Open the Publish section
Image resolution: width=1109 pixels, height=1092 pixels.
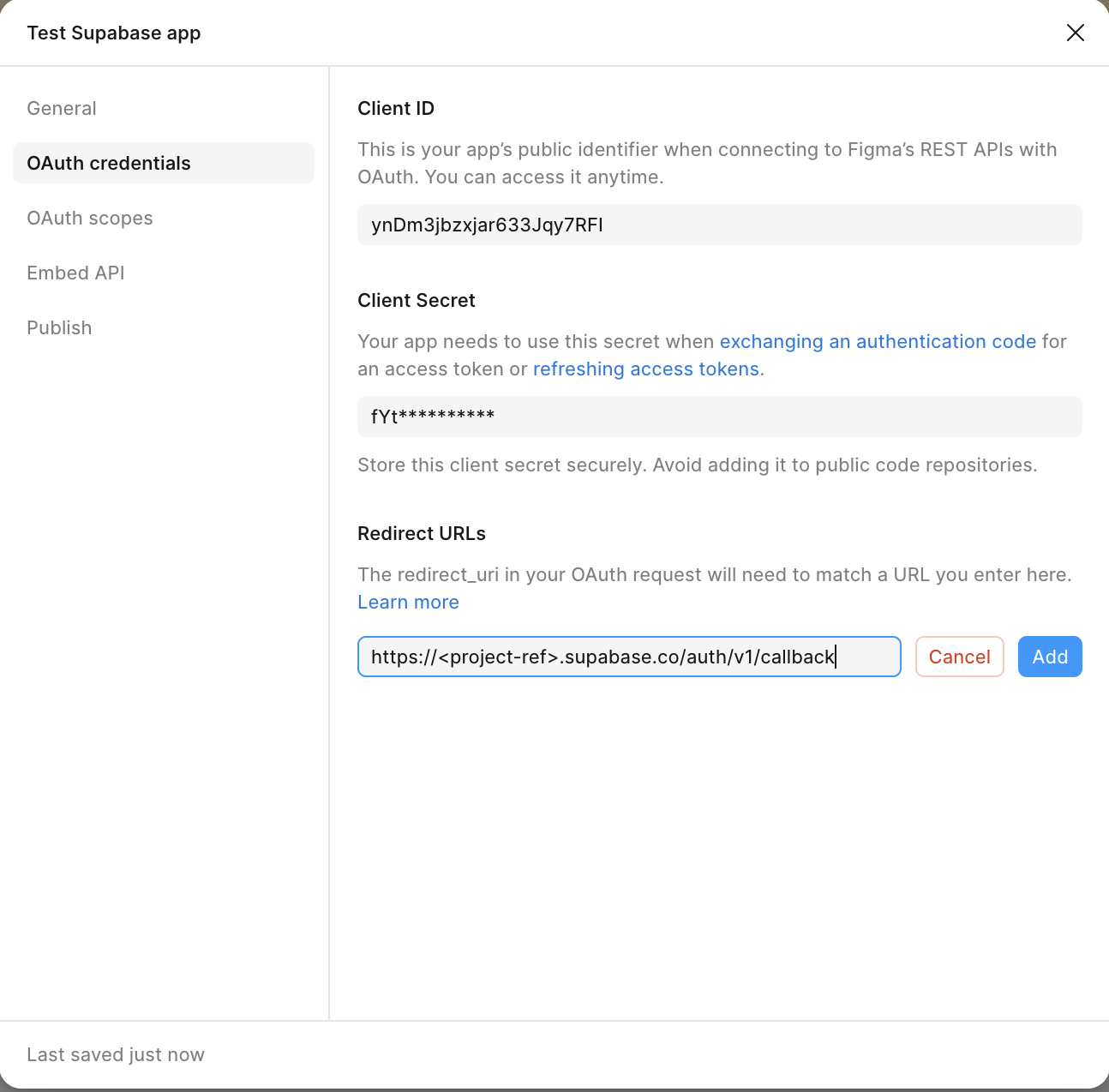(59, 327)
